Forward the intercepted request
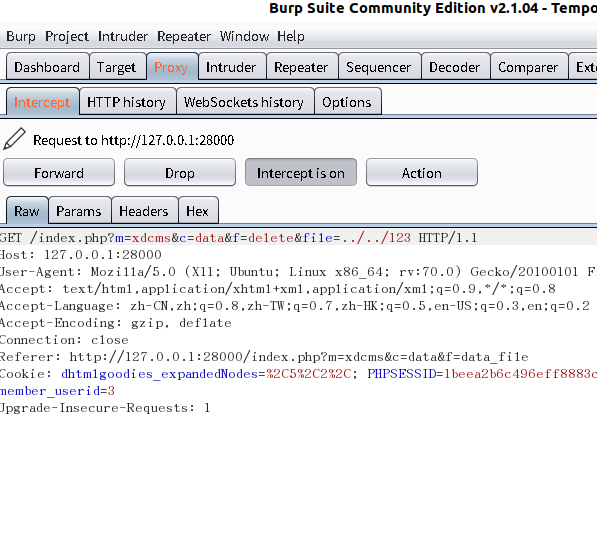The height and width of the screenshot is (552, 597). point(59,173)
